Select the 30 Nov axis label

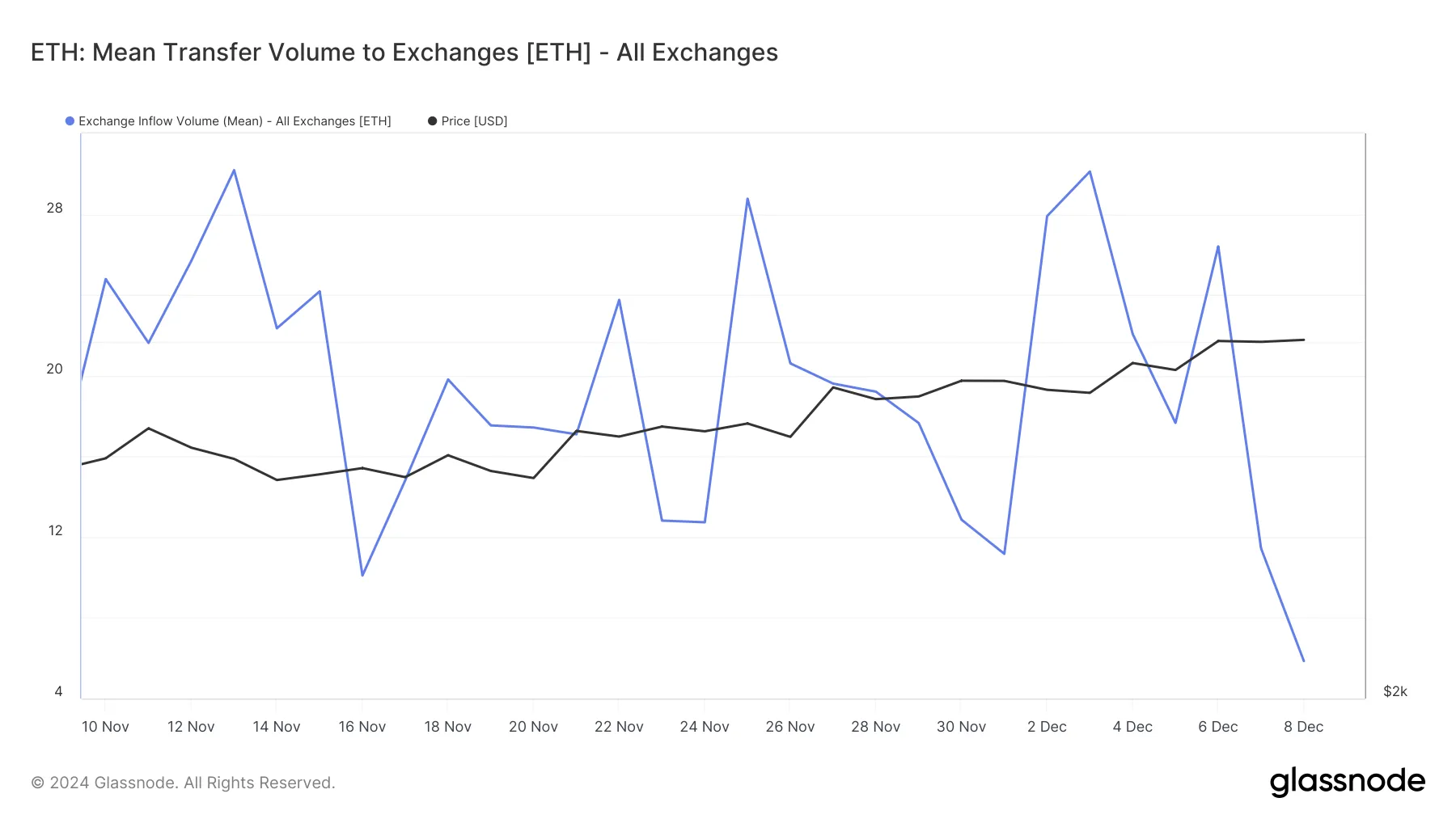click(x=961, y=727)
